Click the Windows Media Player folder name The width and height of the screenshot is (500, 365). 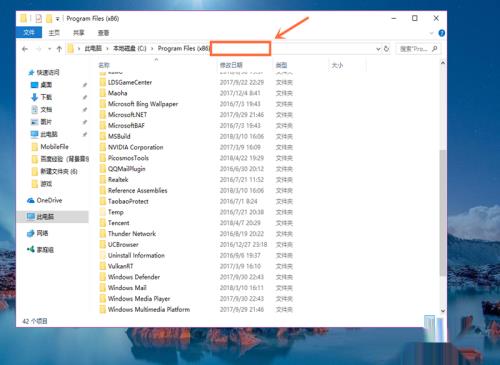click(139, 298)
